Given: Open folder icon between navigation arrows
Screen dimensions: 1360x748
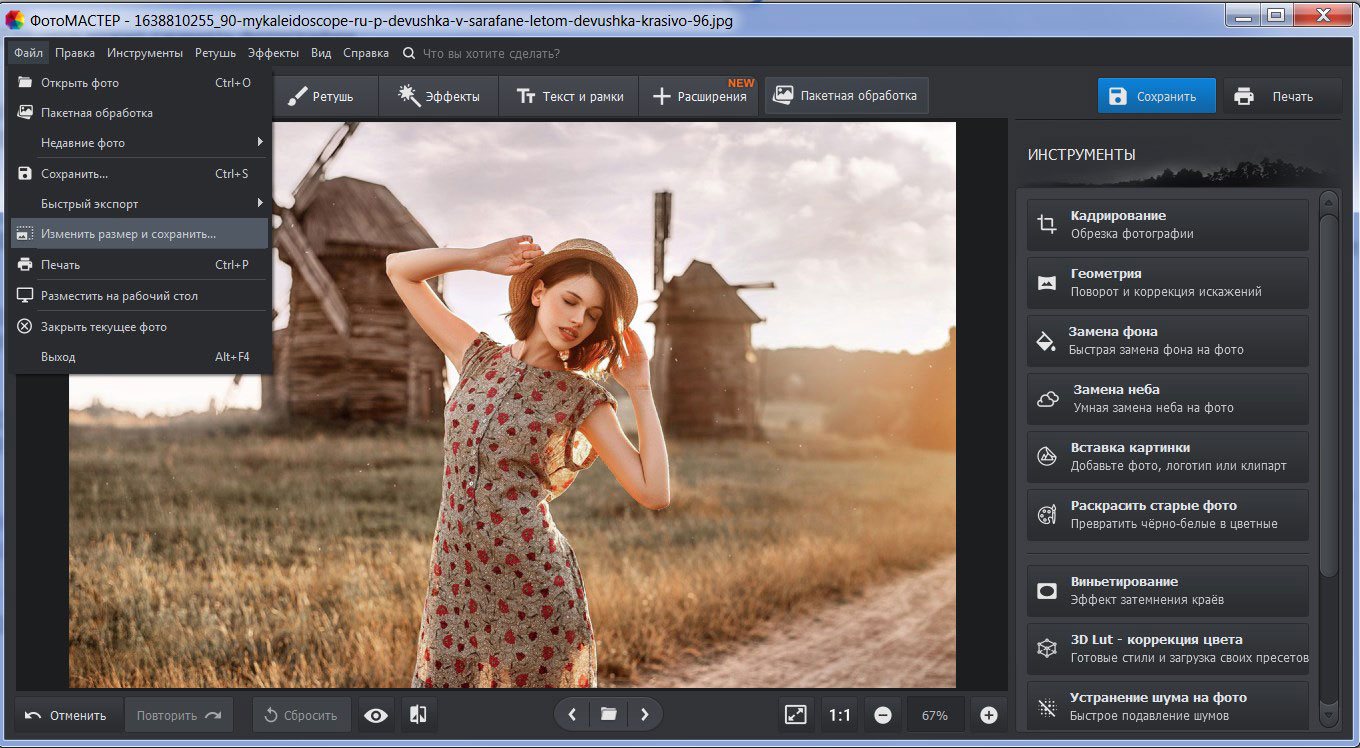Looking at the screenshot, I should point(608,714).
